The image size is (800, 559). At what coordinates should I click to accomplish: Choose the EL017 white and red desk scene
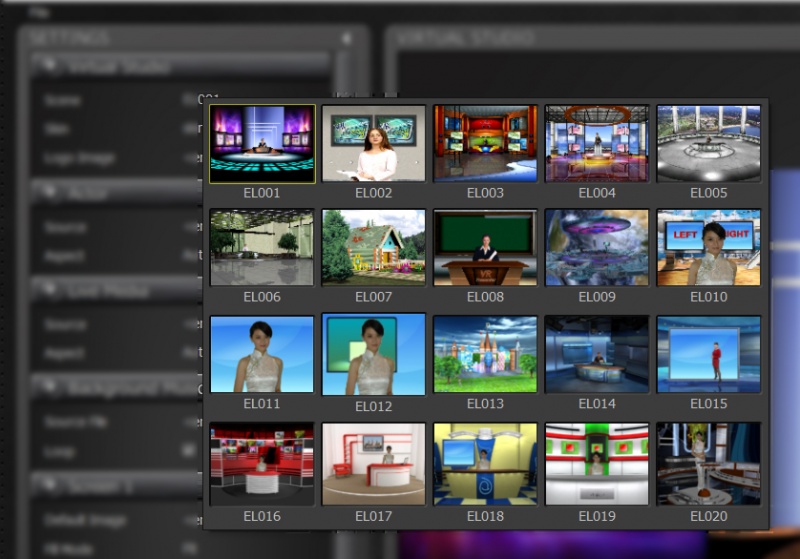point(373,464)
